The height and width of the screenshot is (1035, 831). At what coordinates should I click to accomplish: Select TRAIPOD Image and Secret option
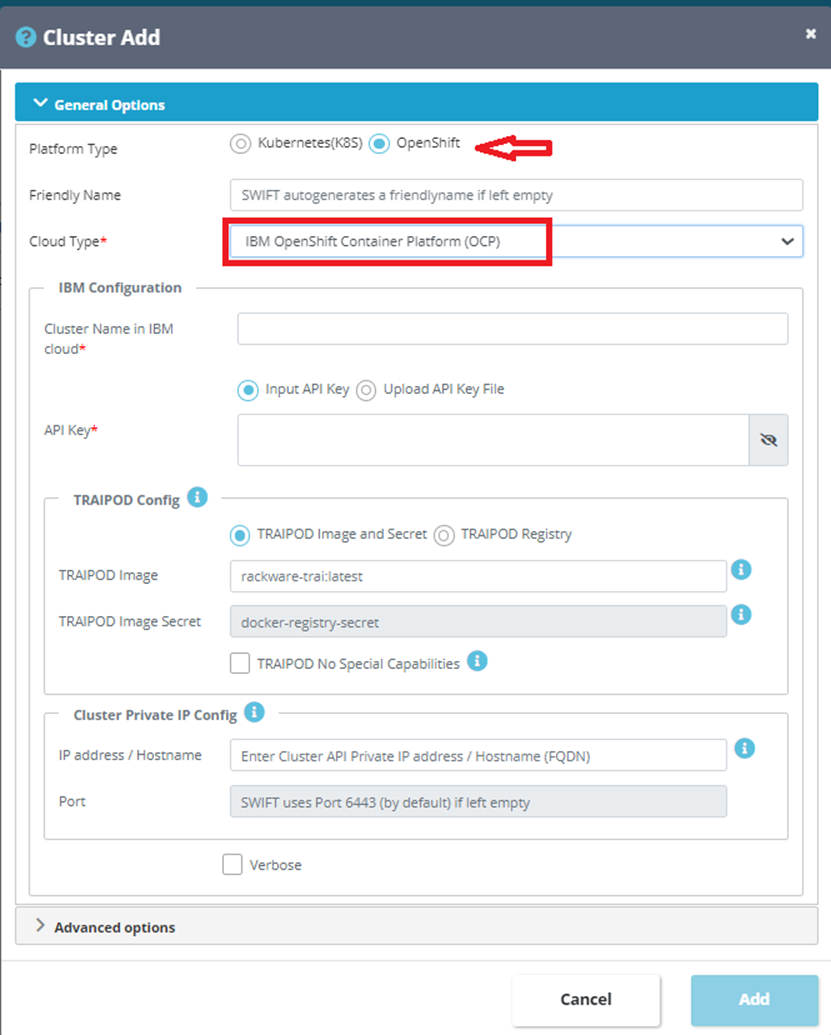[x=240, y=535]
